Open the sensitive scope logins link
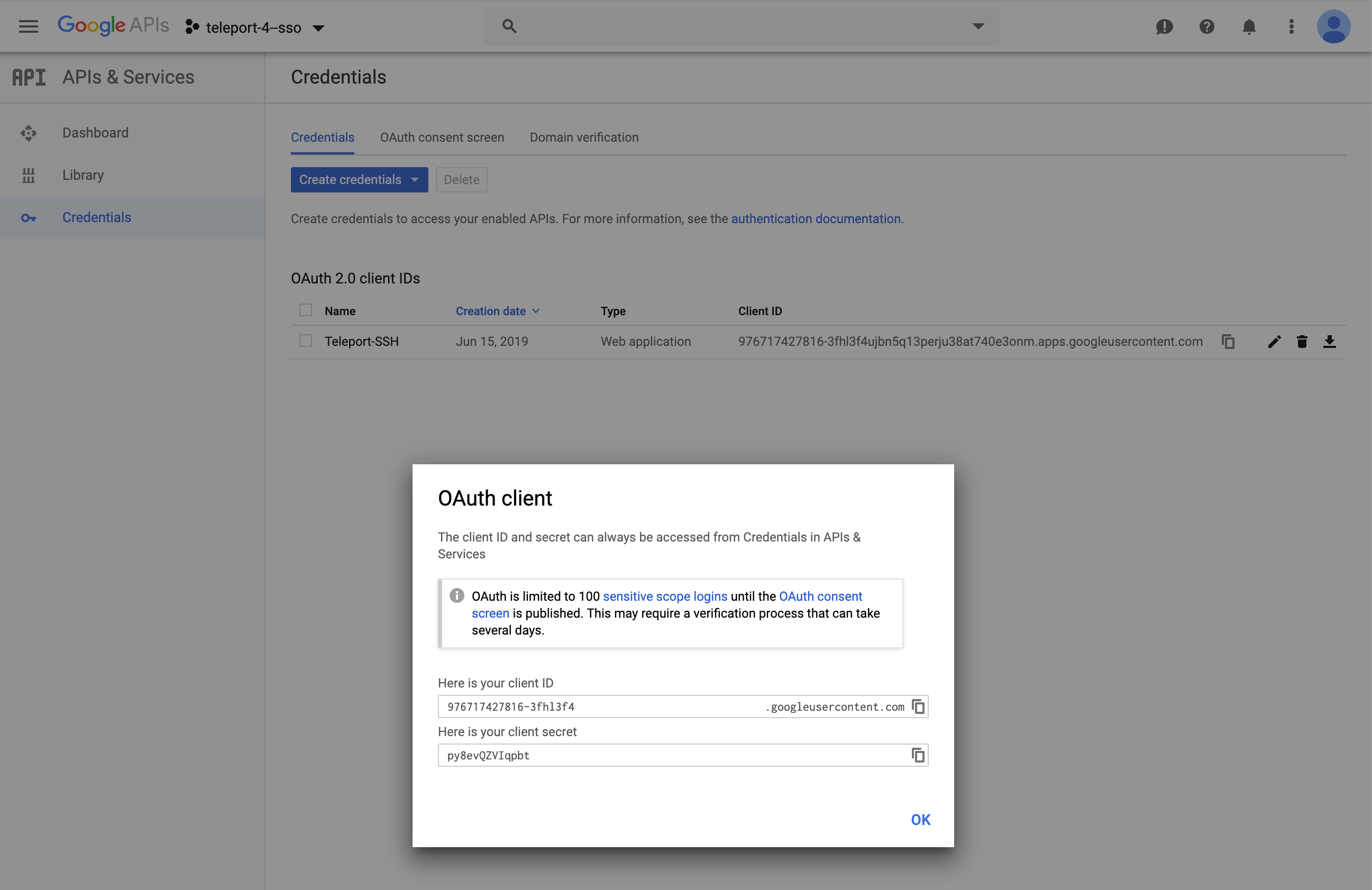Viewport: 1372px width, 890px height. 665,596
